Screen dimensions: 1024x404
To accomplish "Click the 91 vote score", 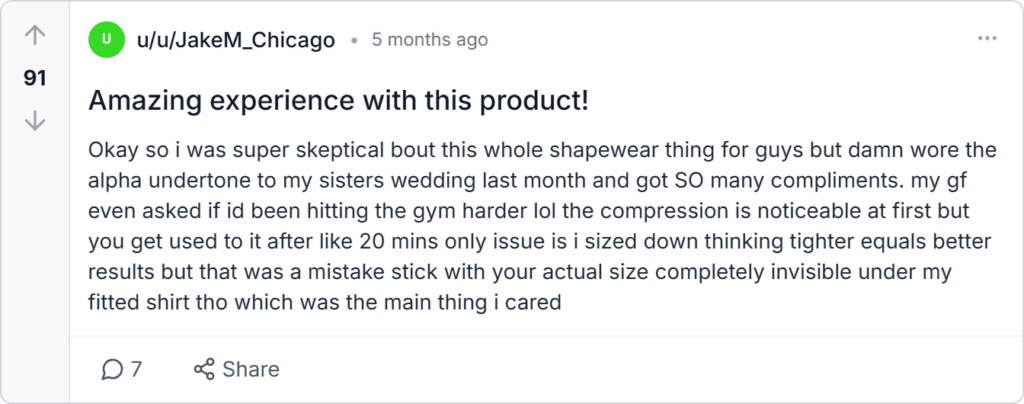I will (35, 78).
